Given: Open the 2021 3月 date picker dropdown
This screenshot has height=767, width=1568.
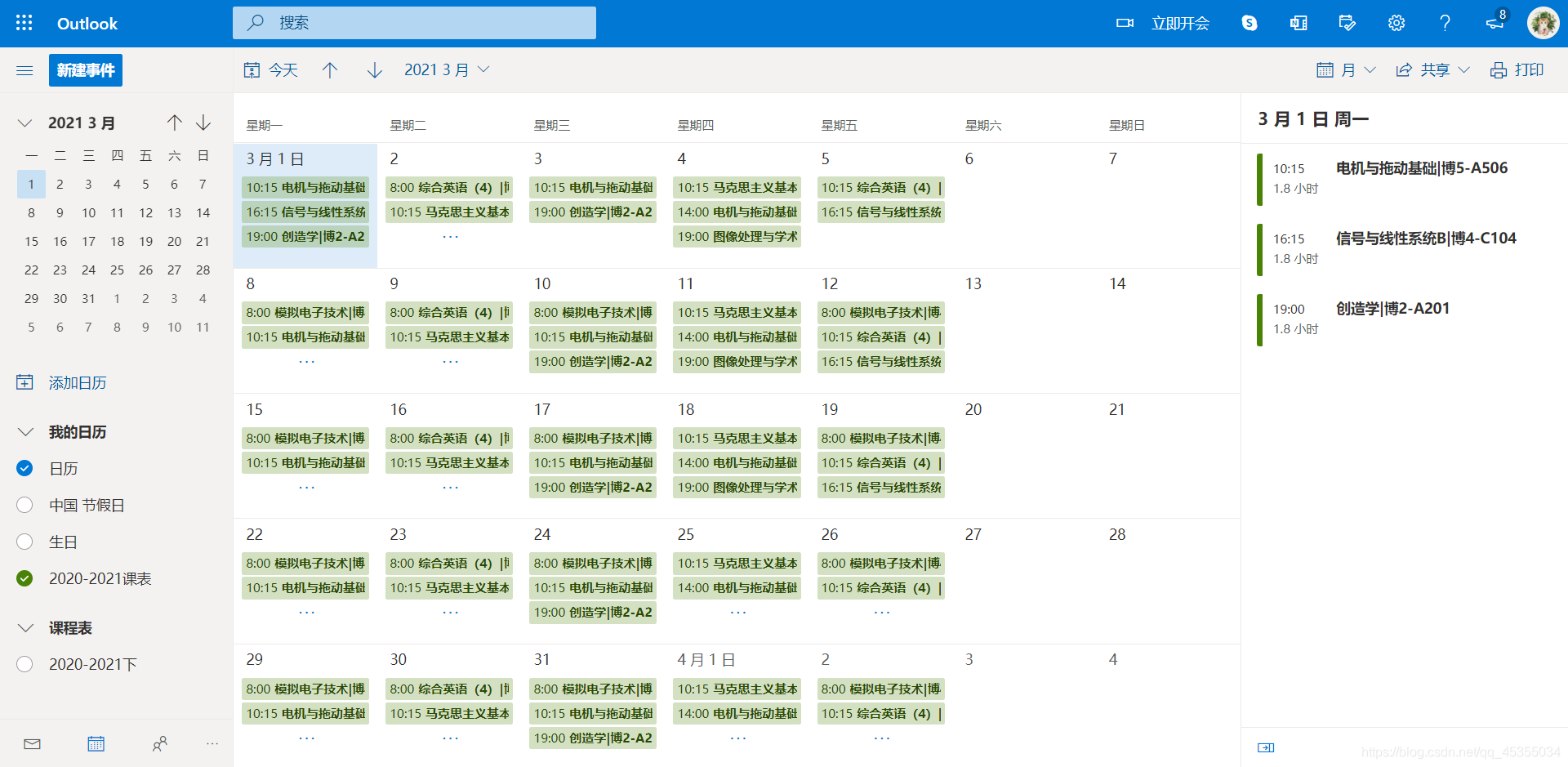Looking at the screenshot, I should 447,70.
